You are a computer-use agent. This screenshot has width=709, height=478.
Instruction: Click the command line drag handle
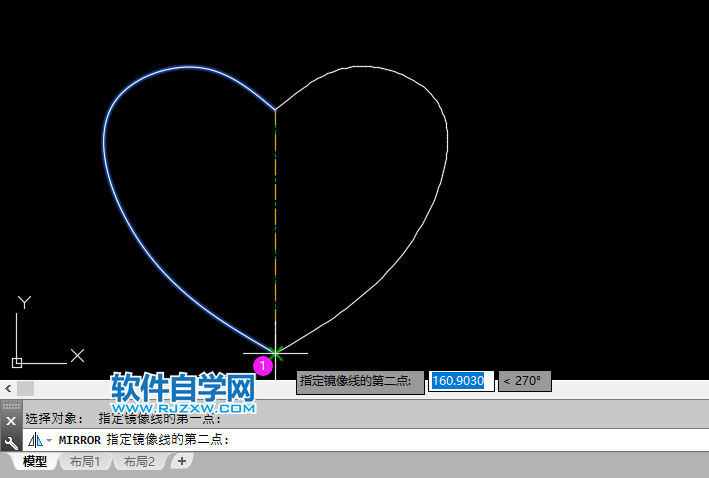[11, 406]
